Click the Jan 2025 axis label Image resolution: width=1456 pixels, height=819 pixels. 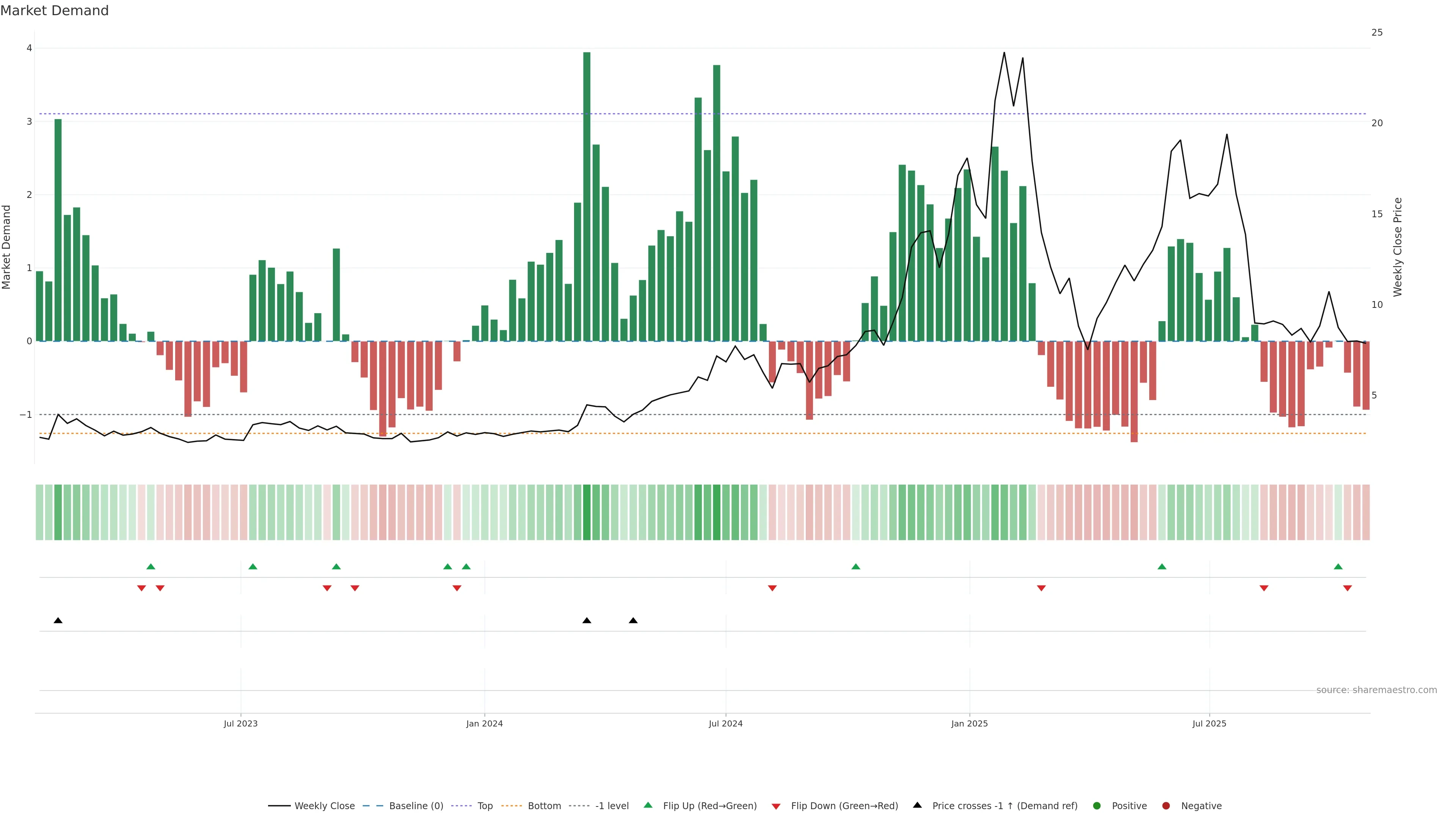pos(970,723)
